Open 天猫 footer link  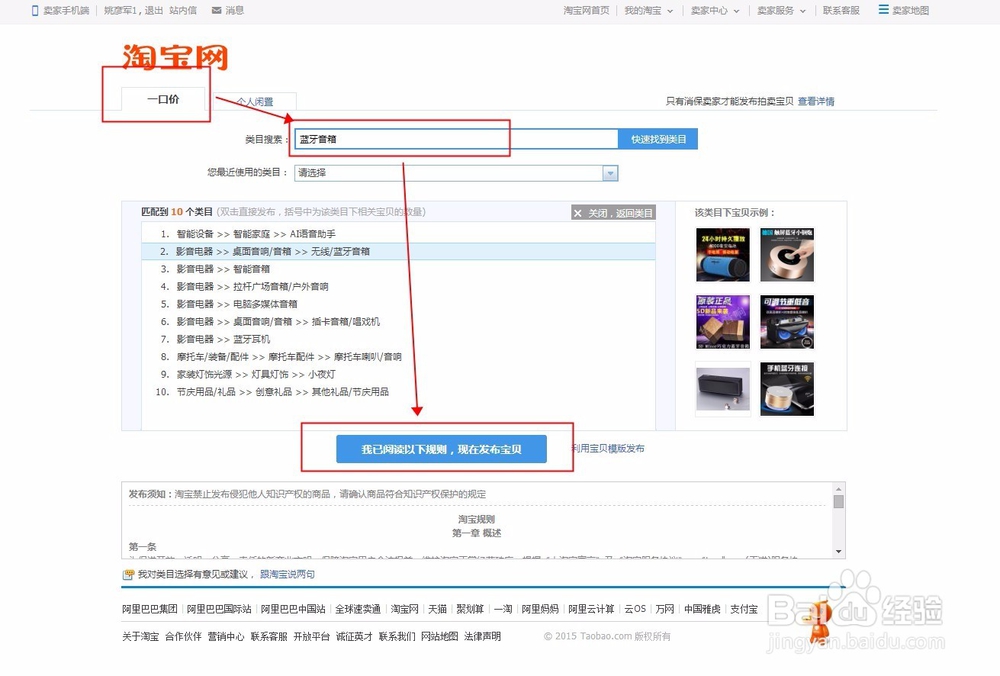click(438, 609)
